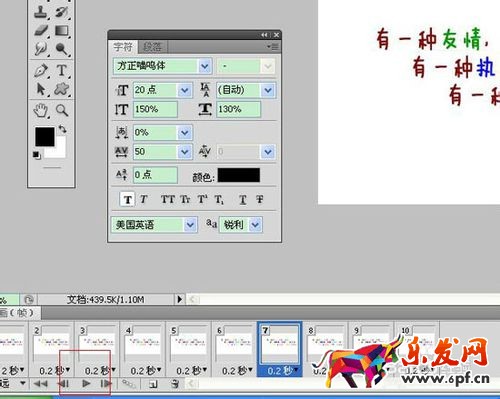
Task: Select the Custom Shape tool
Action: pyautogui.click(x=62, y=89)
